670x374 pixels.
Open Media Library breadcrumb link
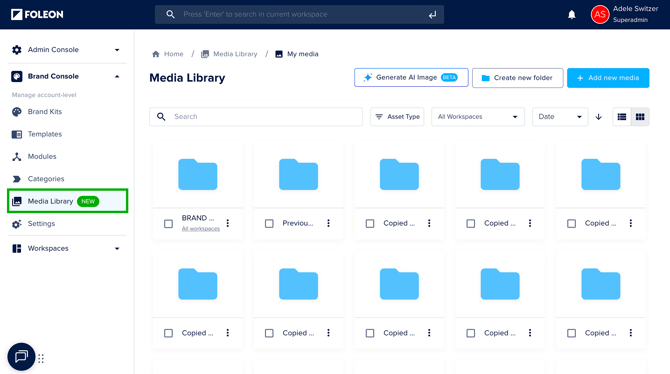tap(235, 54)
